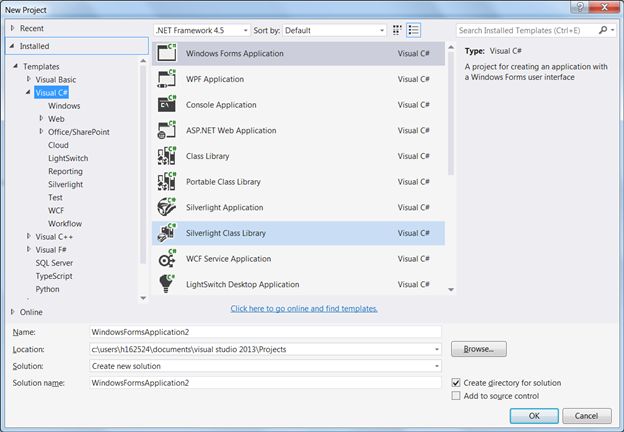Click the template list vertical scrollbar thumb
624x432 pixels.
451,113
